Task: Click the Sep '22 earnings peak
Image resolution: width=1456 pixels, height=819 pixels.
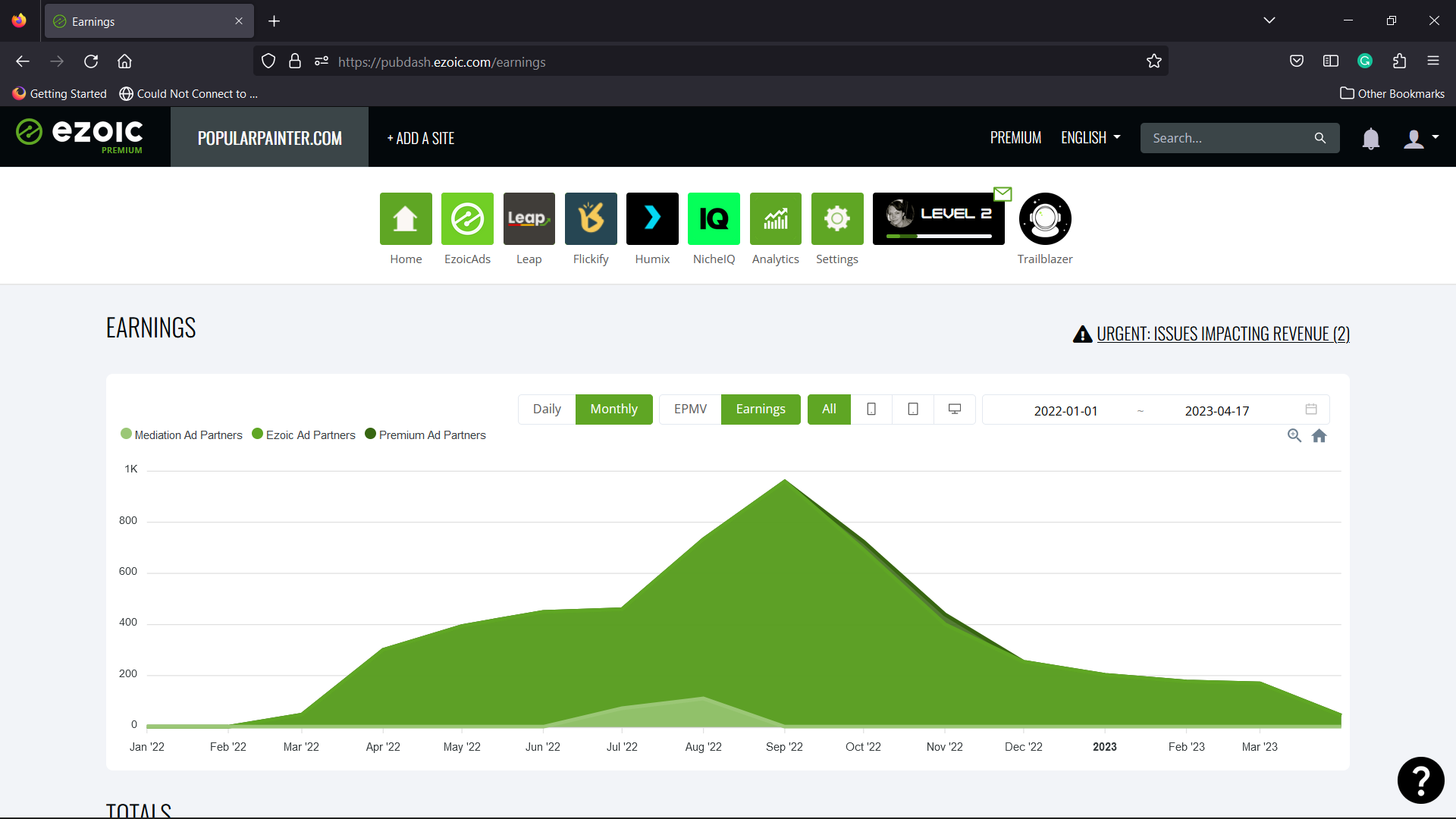Action: tap(785, 480)
